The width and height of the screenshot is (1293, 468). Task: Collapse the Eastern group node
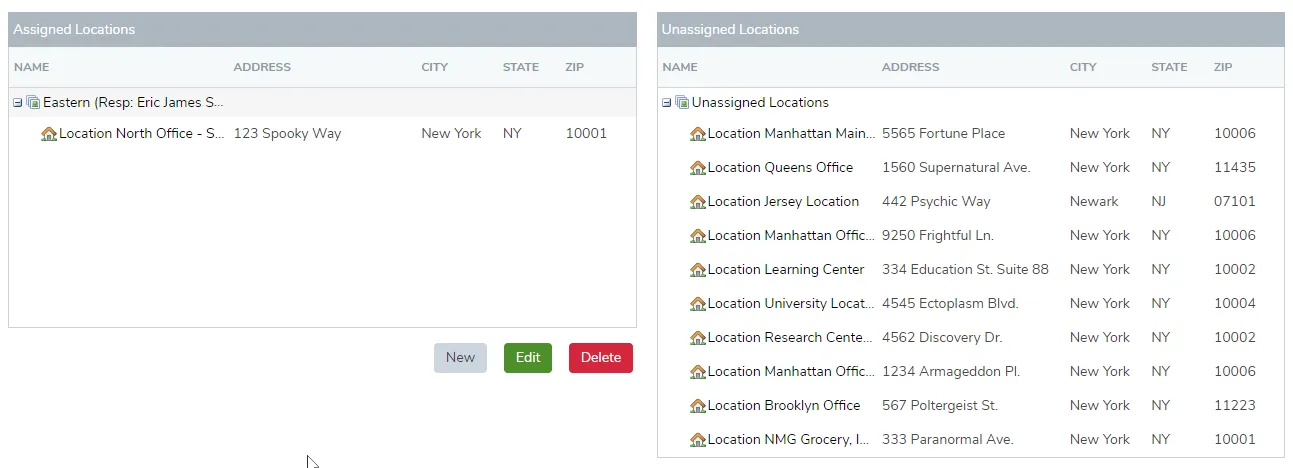click(x=18, y=103)
